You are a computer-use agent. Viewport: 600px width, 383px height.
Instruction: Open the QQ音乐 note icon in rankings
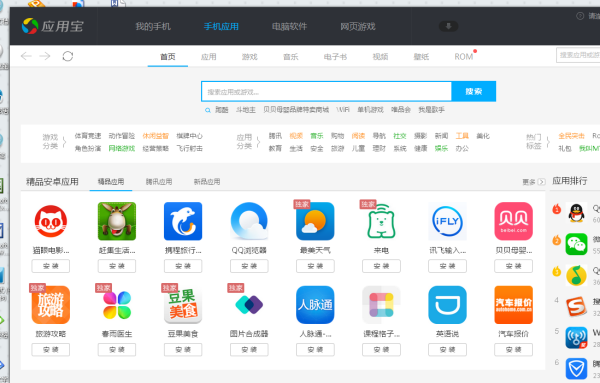click(576, 275)
